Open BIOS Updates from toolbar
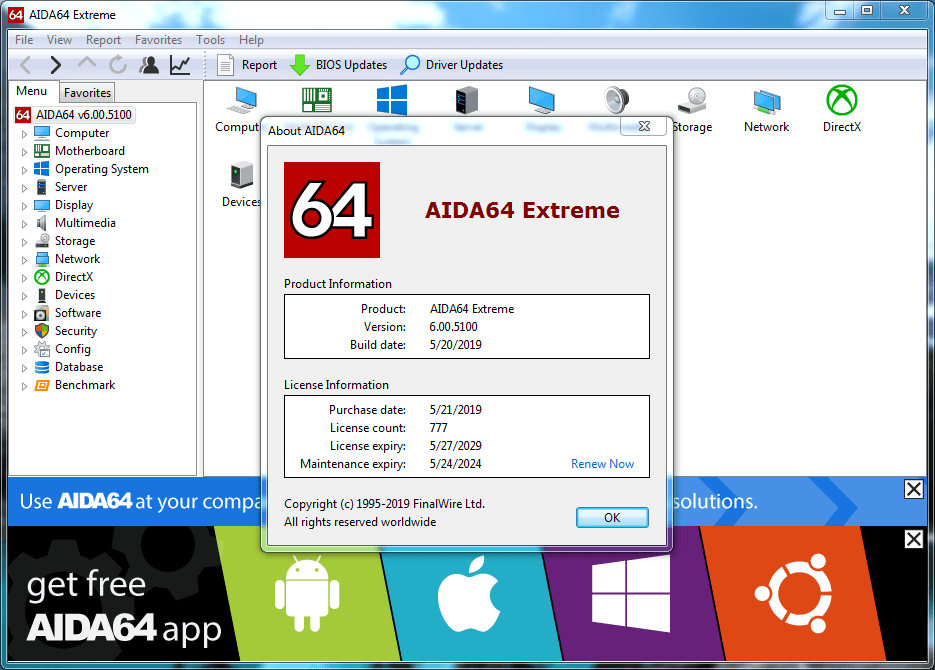 click(339, 65)
